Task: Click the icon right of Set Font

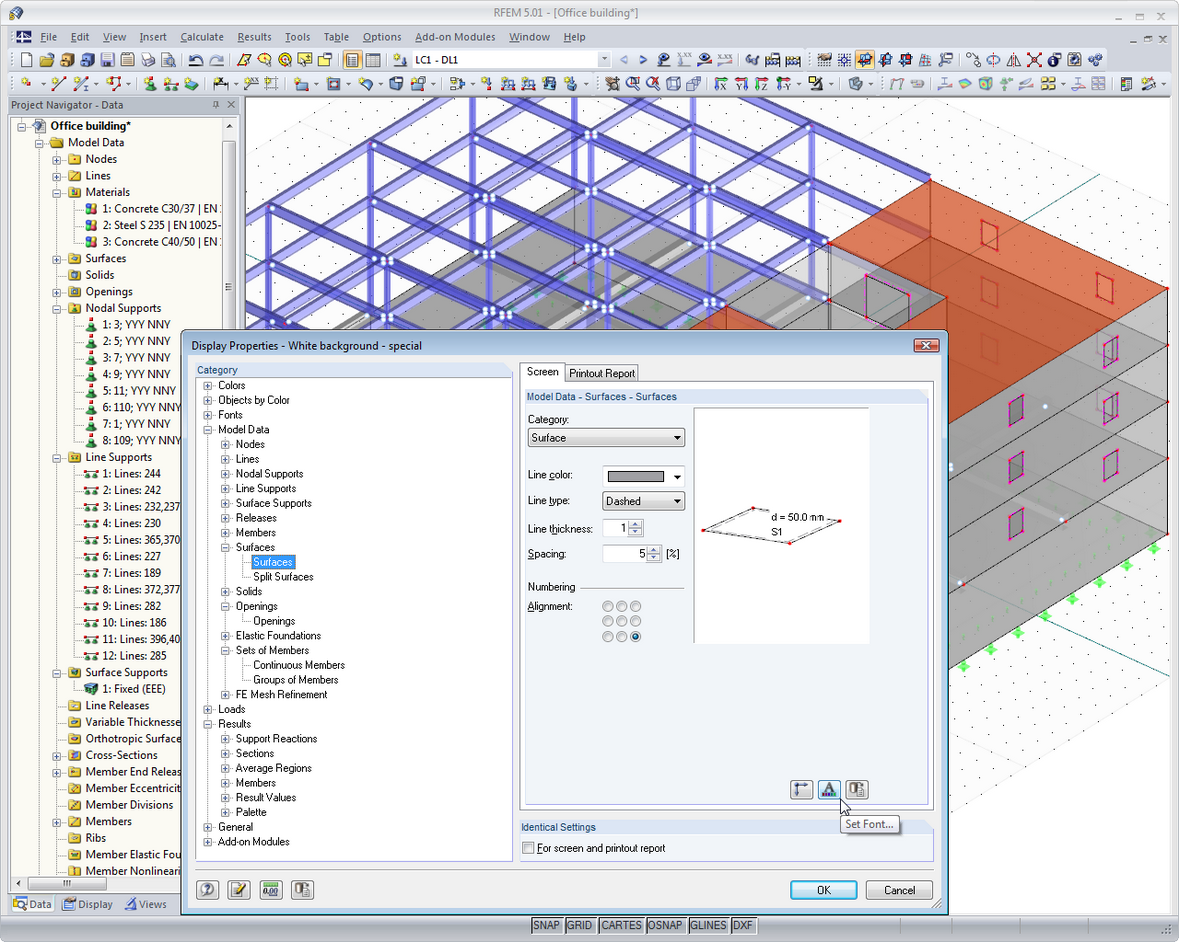Action: click(x=856, y=789)
